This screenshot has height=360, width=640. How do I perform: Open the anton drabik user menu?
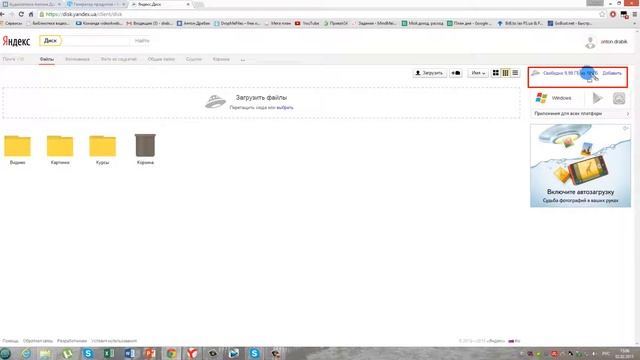pos(614,42)
